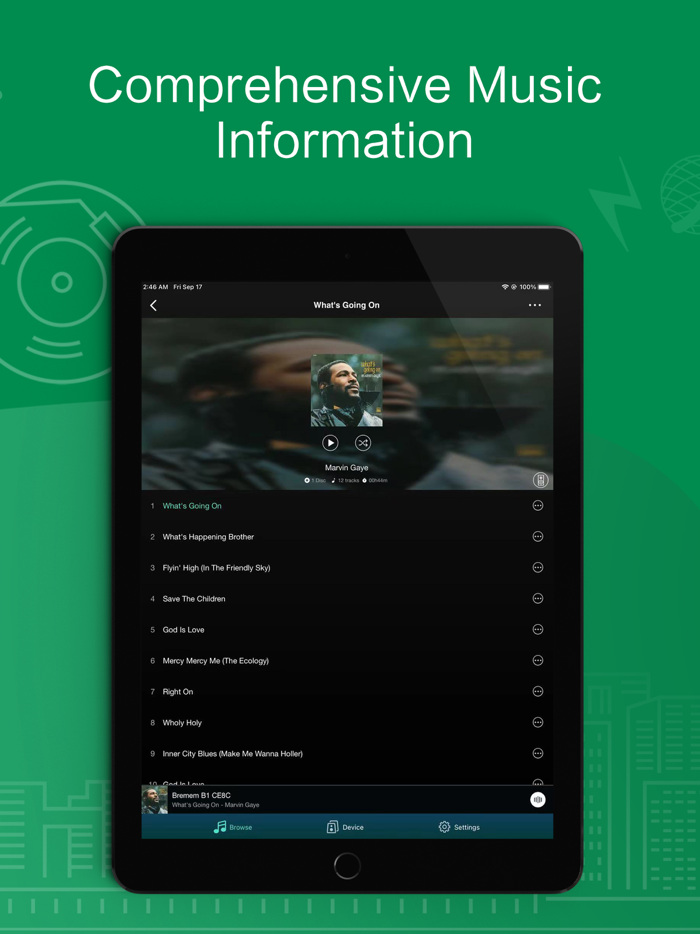Select track Inner City Blues (Make Me Wanna Holler)
This screenshot has height=934, width=700.
point(347,754)
